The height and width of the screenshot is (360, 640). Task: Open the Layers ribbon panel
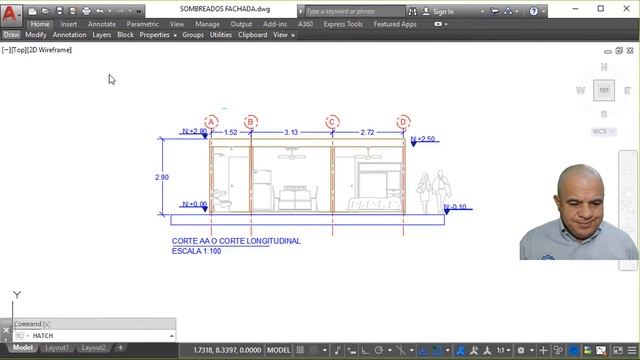click(102, 35)
